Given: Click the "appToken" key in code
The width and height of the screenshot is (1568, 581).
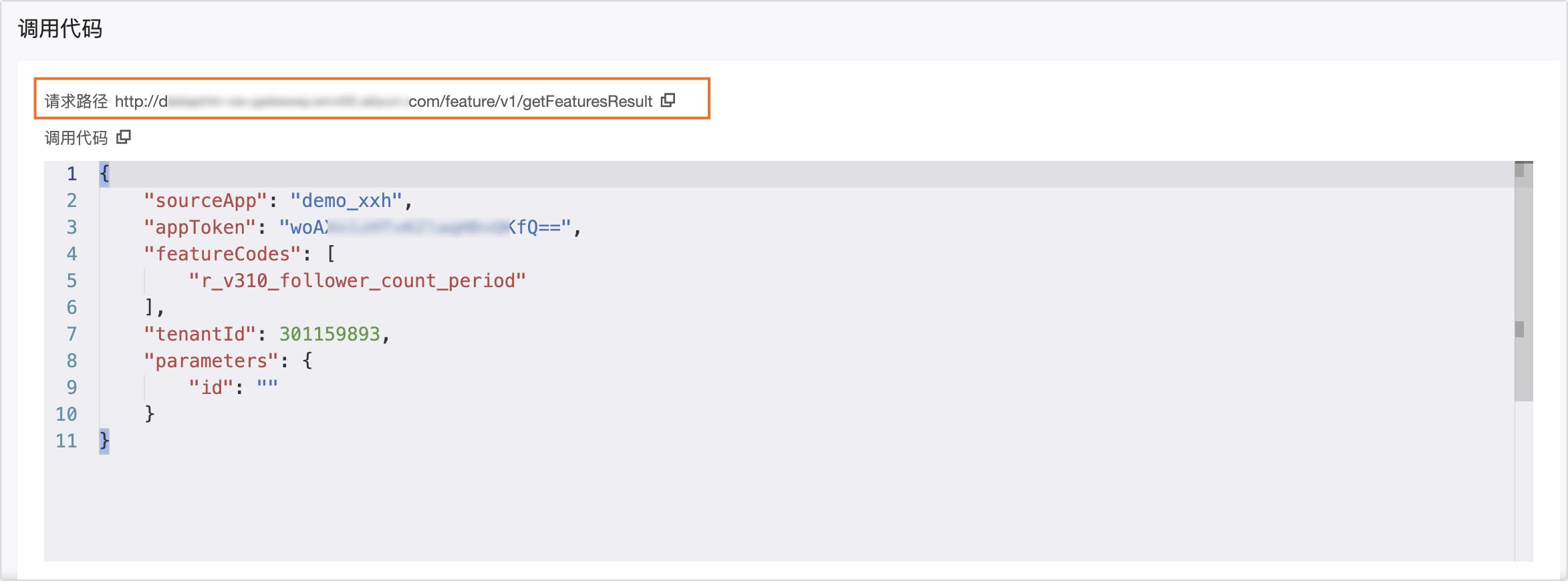Looking at the screenshot, I should (200, 228).
